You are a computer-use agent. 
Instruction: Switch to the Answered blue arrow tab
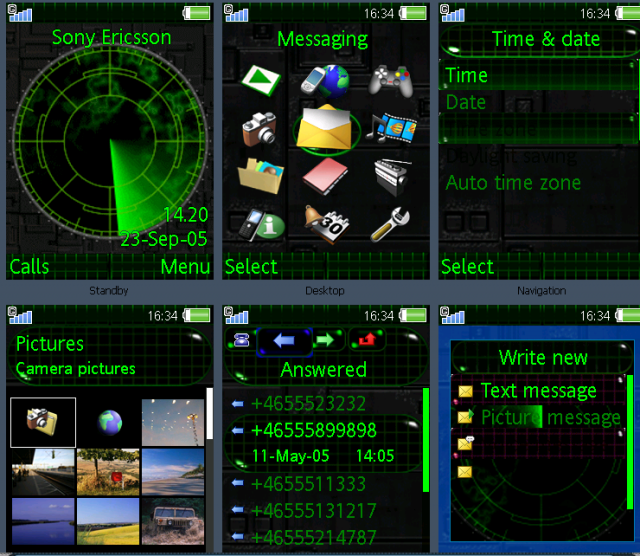coord(284,340)
